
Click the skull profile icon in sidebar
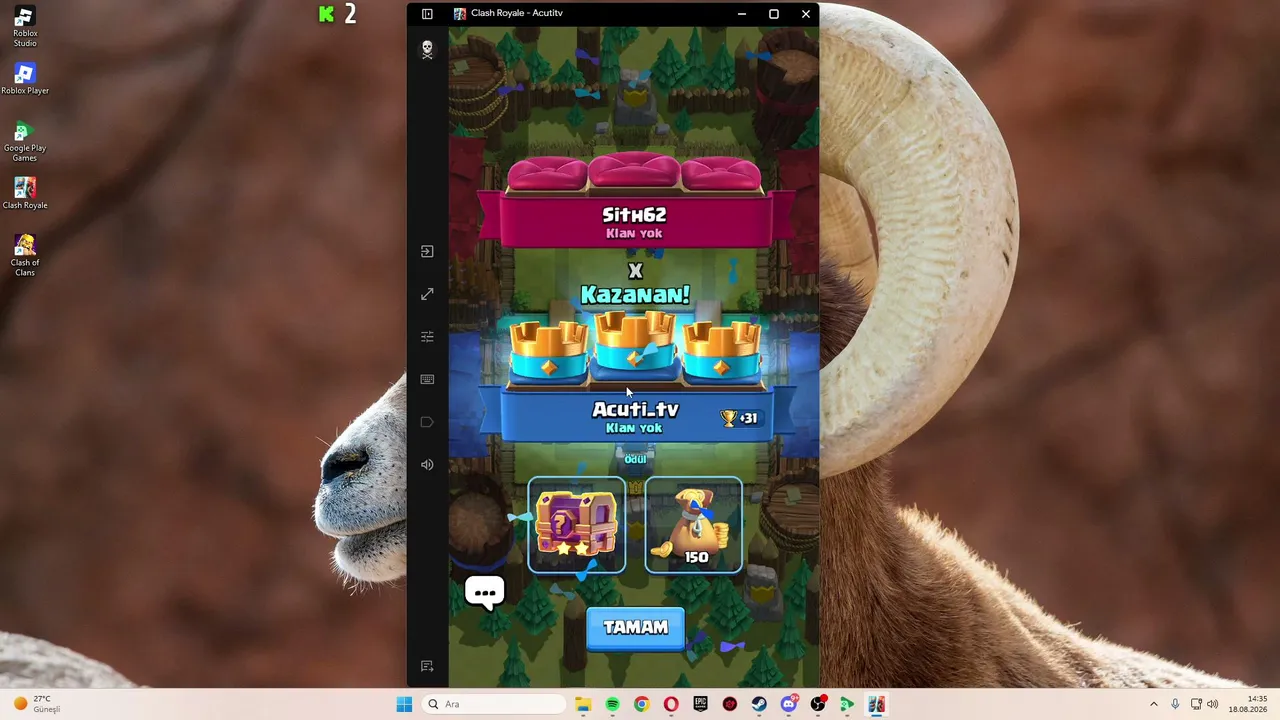[427, 49]
